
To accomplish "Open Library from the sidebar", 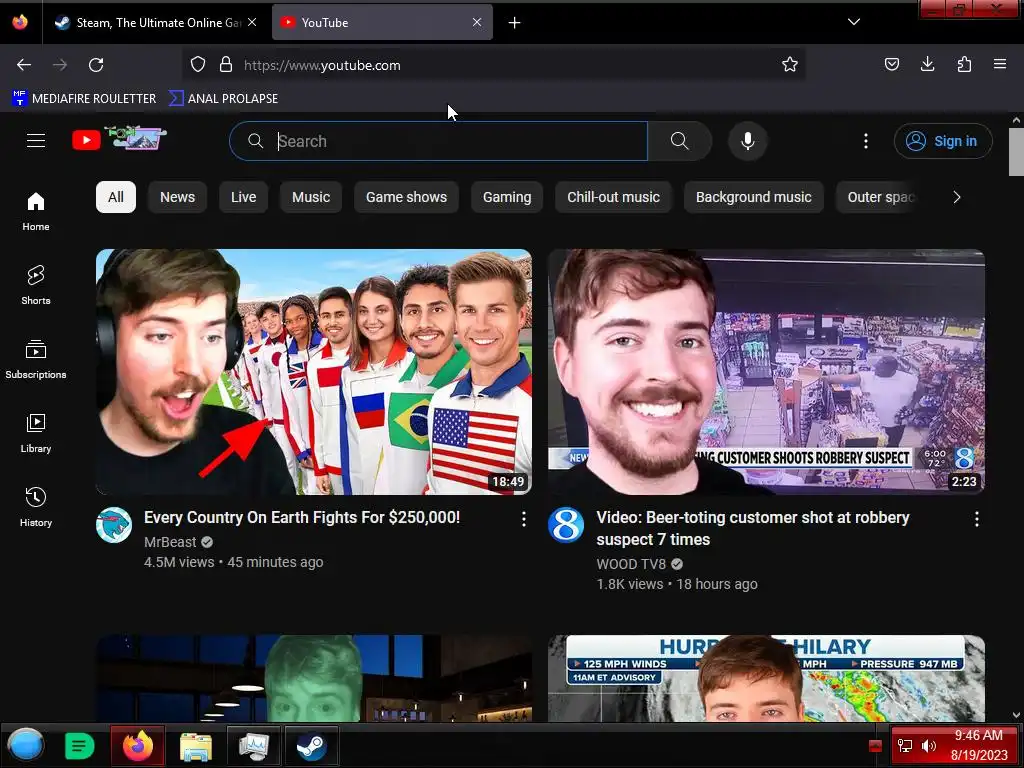I will point(36,433).
